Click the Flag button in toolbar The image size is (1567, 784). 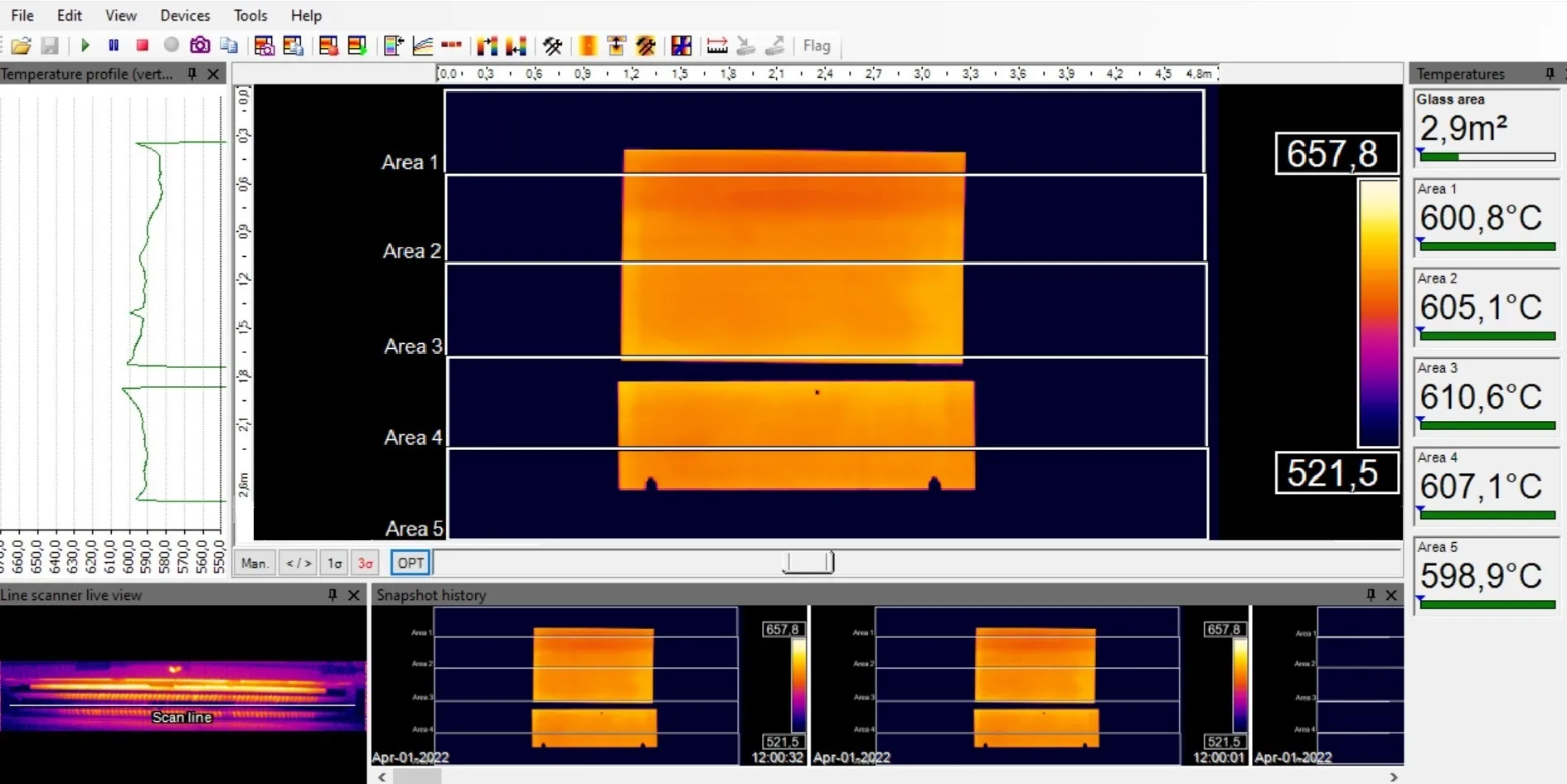tap(816, 46)
